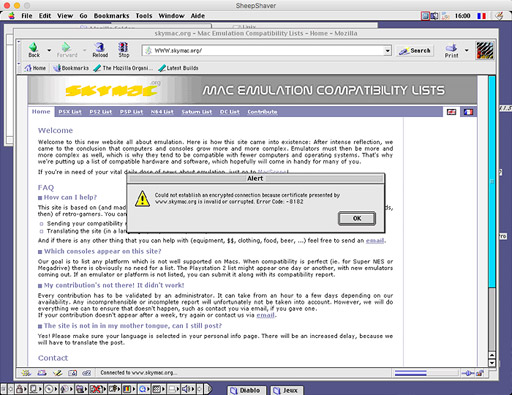
Task: Open the IRC Chat icon in status bar
Action: [x=87, y=373]
